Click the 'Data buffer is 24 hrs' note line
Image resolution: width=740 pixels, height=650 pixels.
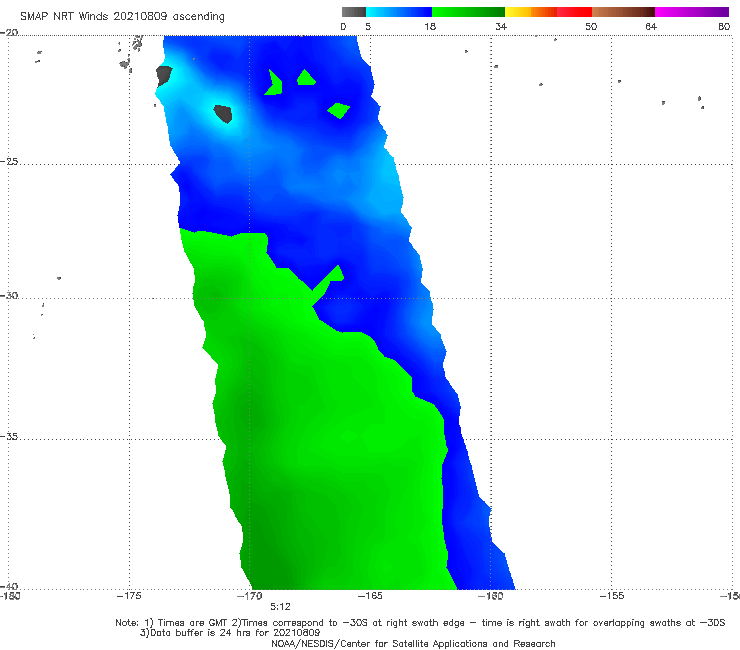(230, 633)
